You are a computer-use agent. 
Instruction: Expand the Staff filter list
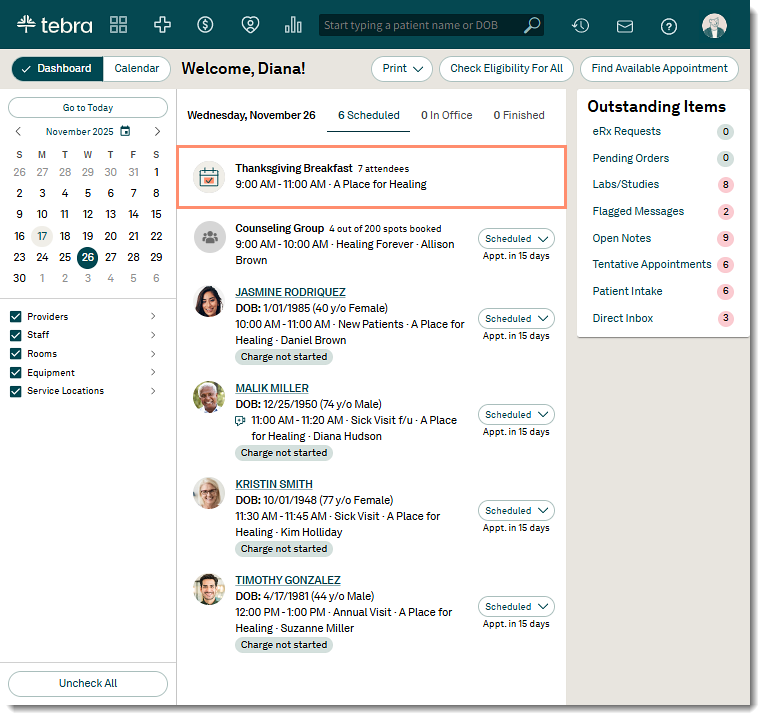pyautogui.click(x=153, y=335)
